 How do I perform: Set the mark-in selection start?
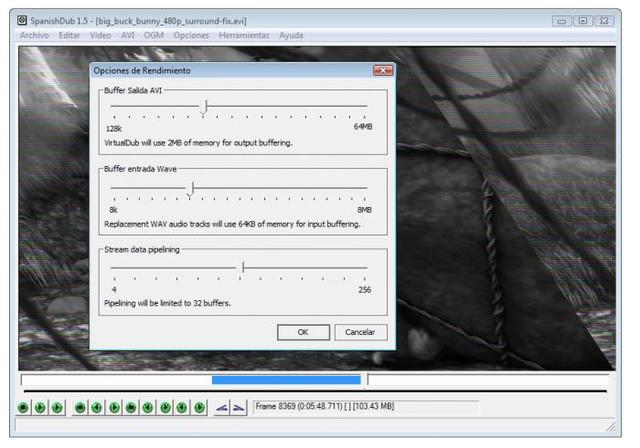tap(222, 407)
